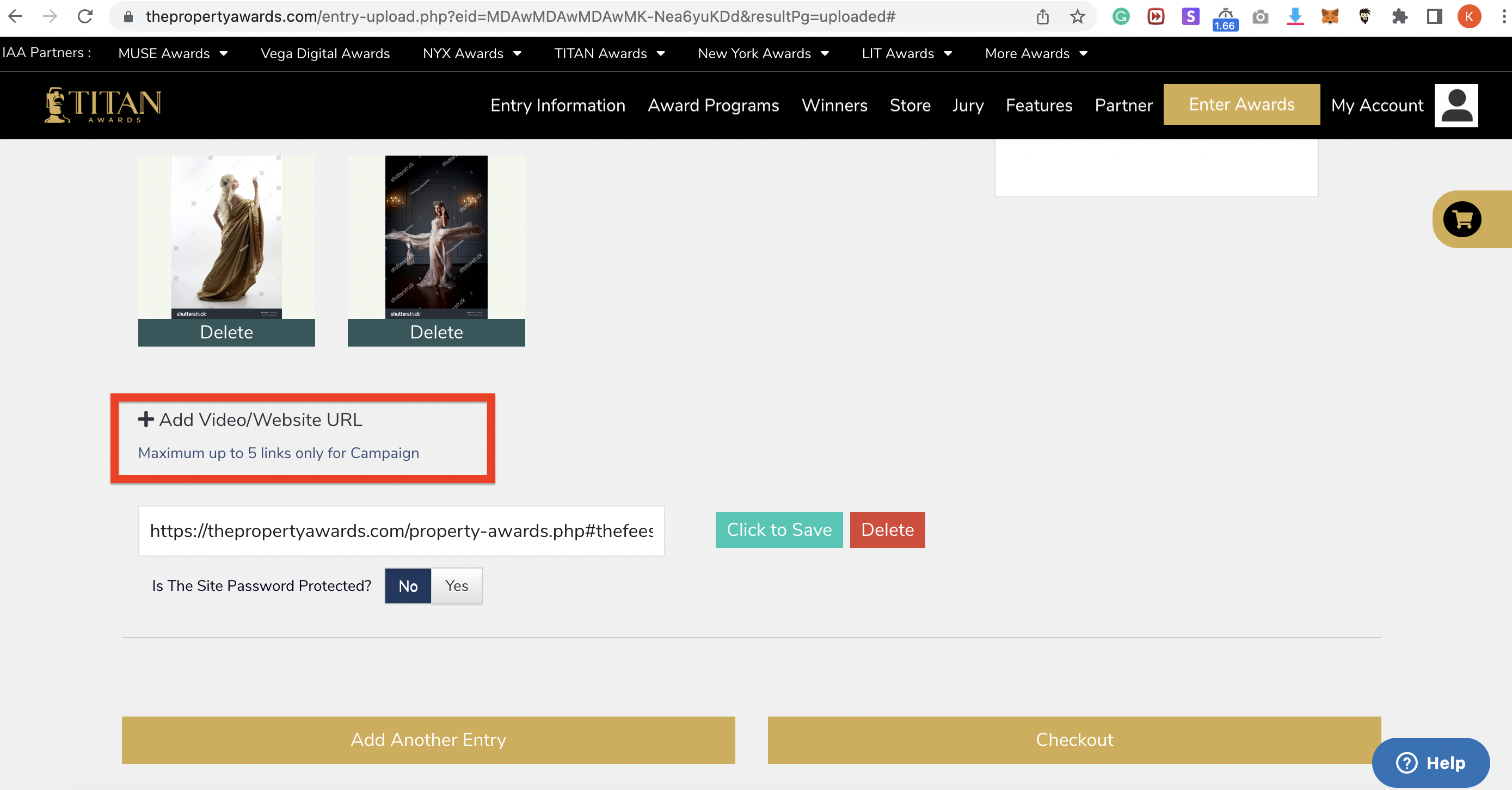Screen dimensions: 1512x790
Task: Click the bearded face extension icon
Action: (x=1365, y=16)
